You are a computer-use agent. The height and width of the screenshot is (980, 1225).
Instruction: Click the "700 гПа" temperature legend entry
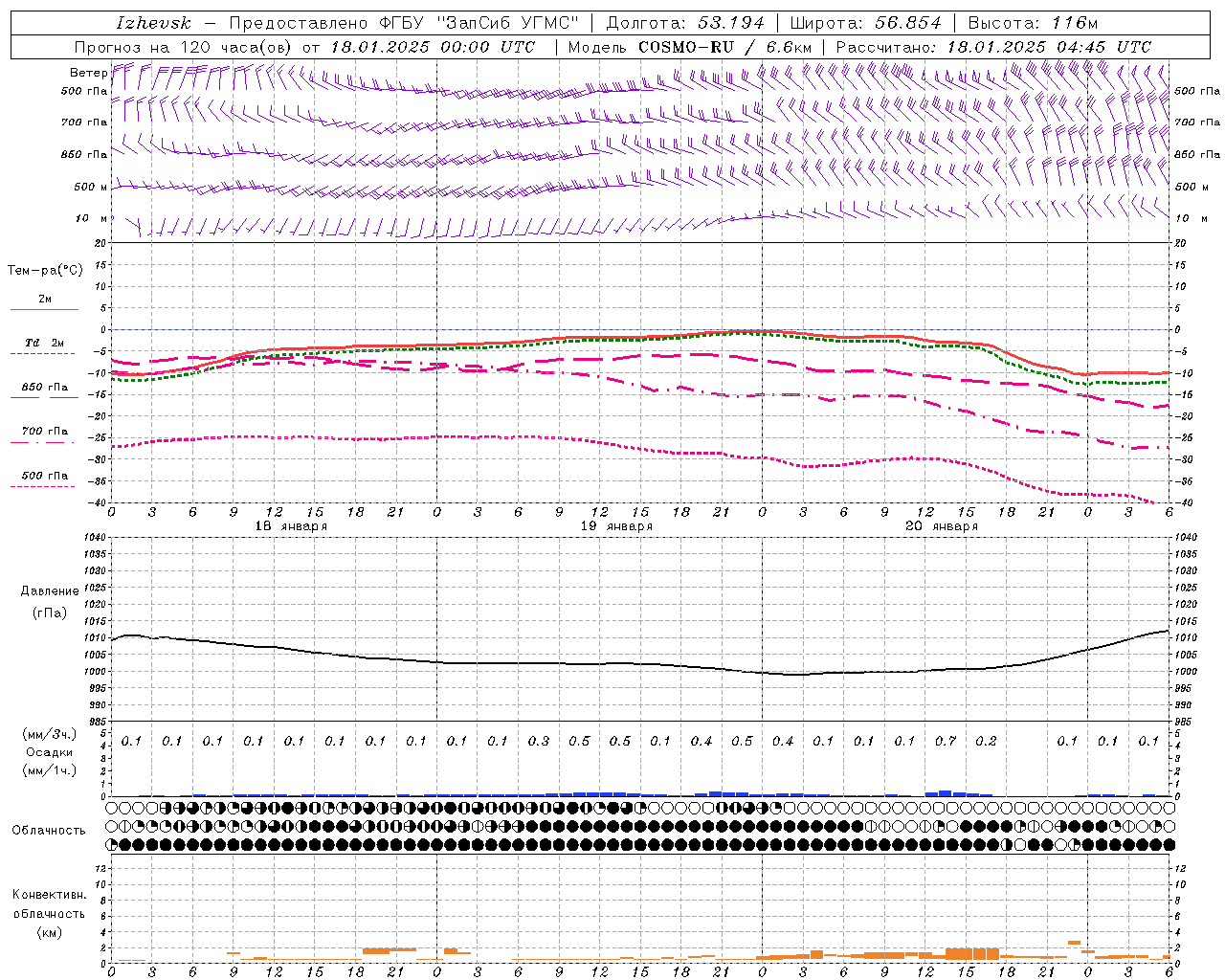tap(45, 432)
